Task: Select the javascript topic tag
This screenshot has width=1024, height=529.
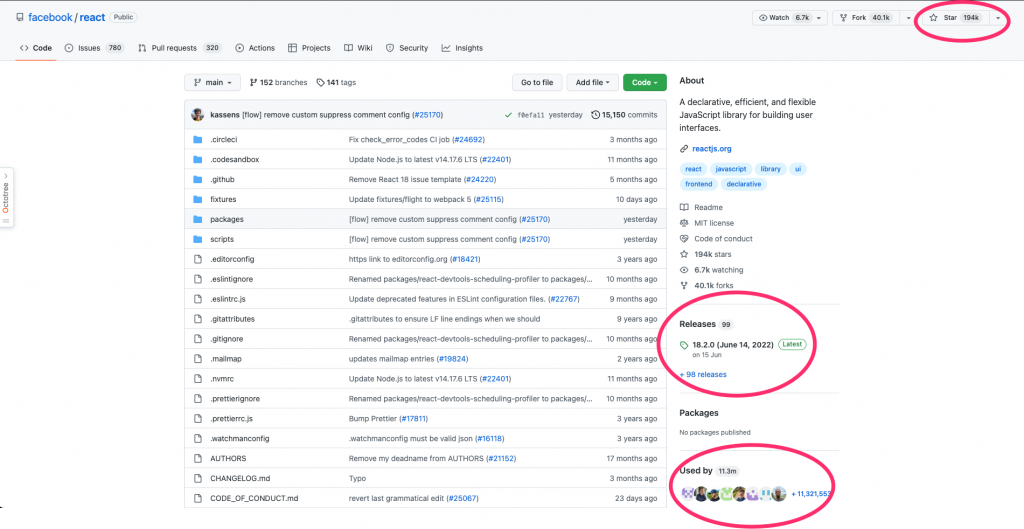Action: pos(731,169)
